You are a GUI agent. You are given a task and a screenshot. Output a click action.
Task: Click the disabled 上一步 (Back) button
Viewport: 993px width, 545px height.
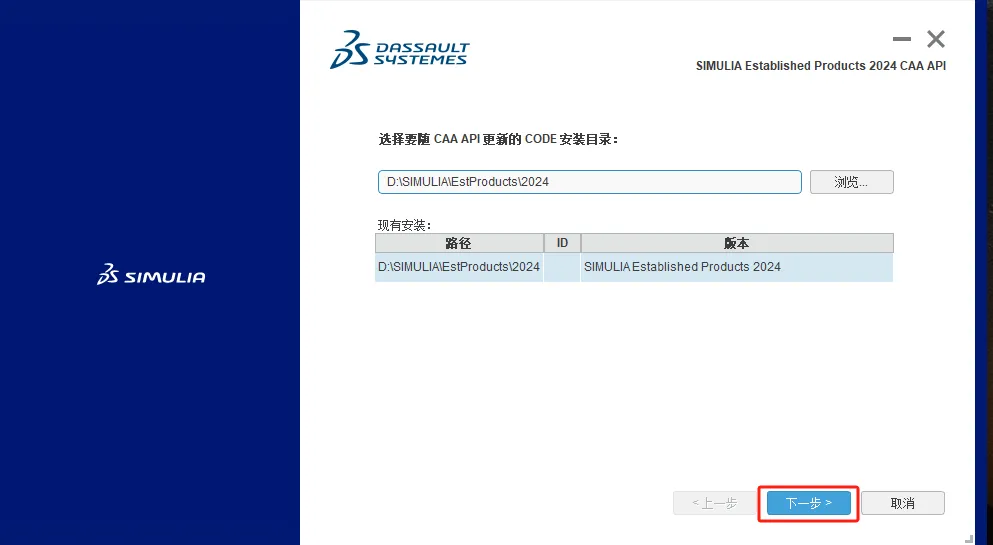pos(715,503)
